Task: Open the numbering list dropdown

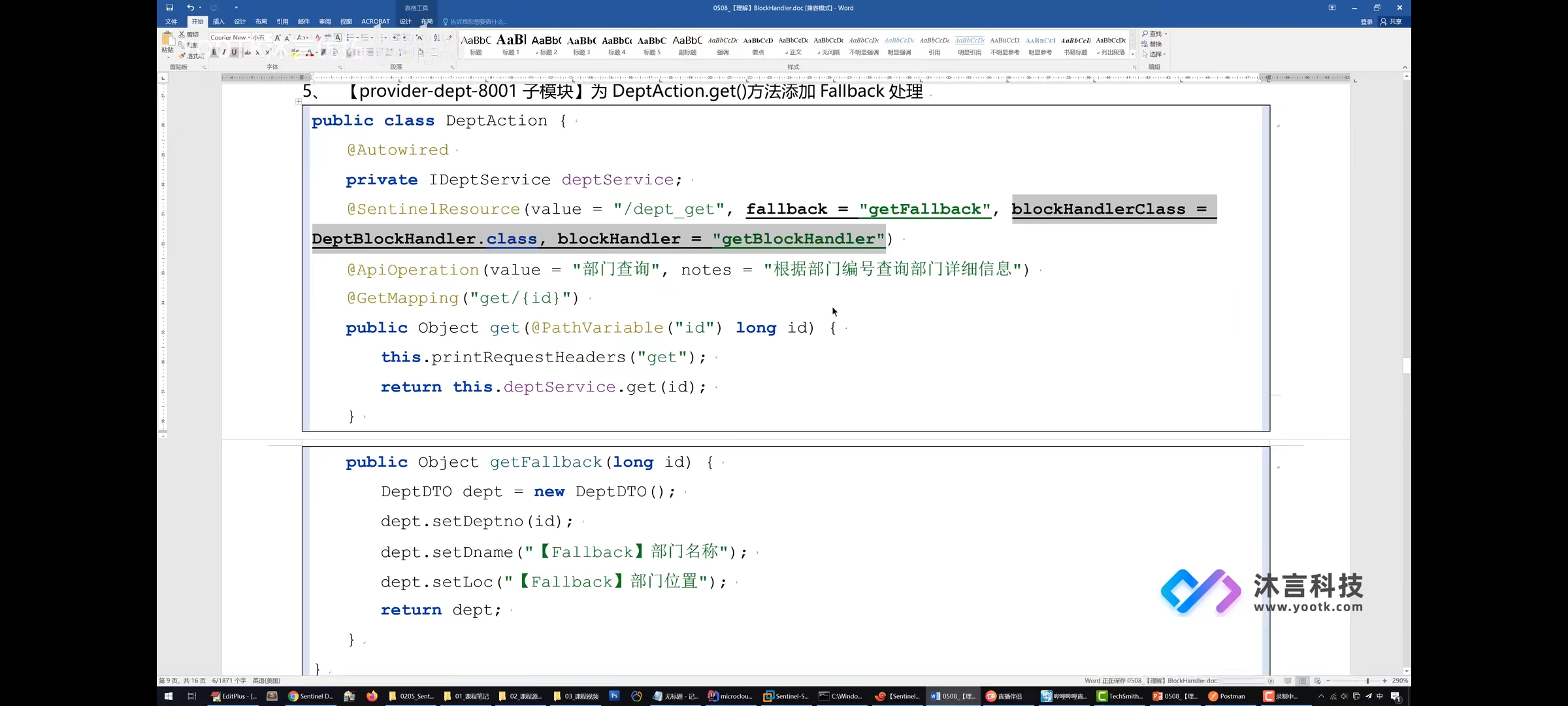Action: 372,38
